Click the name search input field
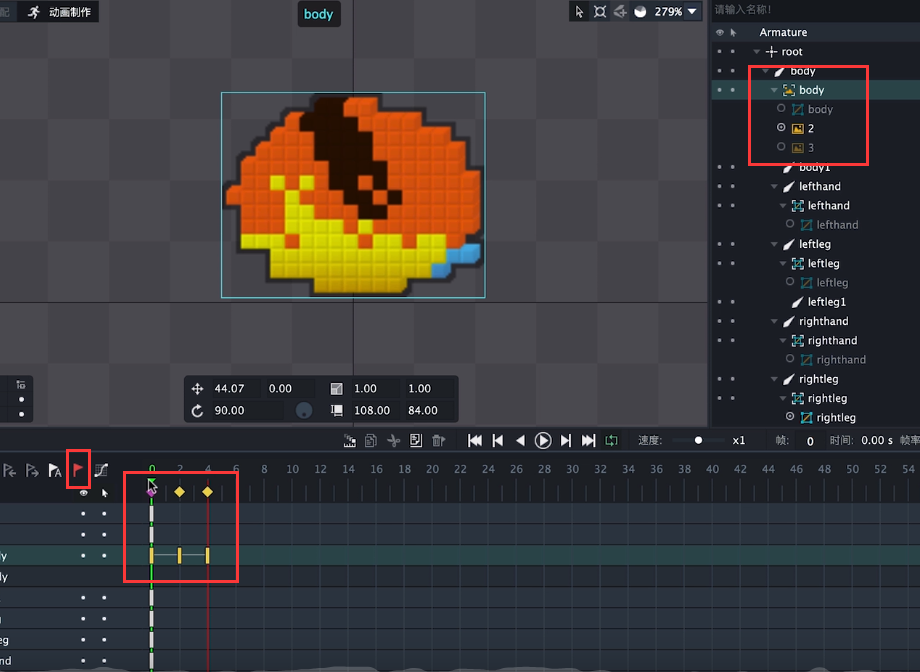This screenshot has height=672, width=920. pos(815,9)
